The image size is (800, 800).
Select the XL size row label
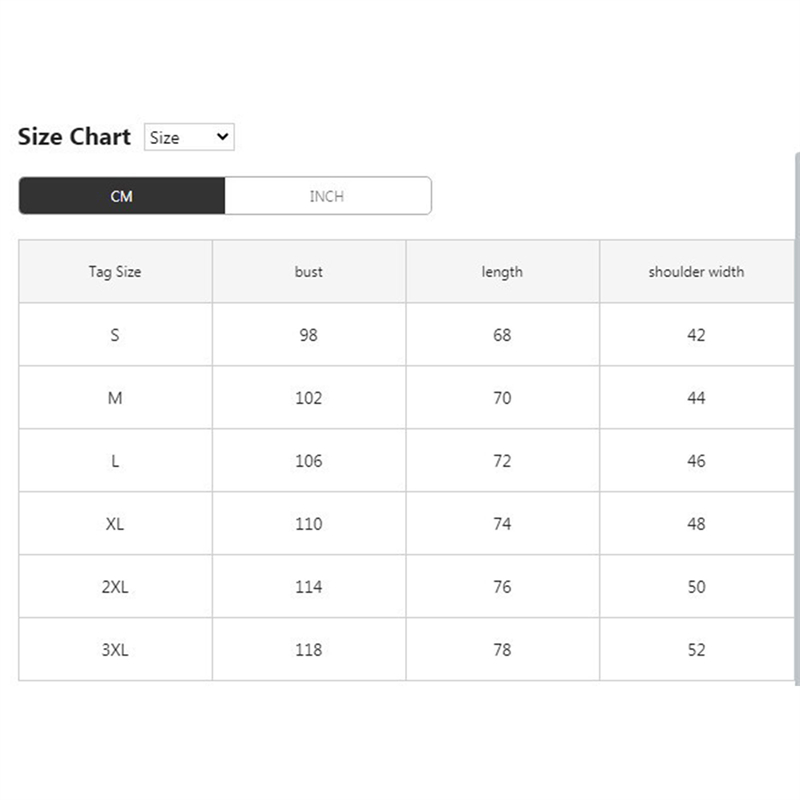click(x=115, y=524)
